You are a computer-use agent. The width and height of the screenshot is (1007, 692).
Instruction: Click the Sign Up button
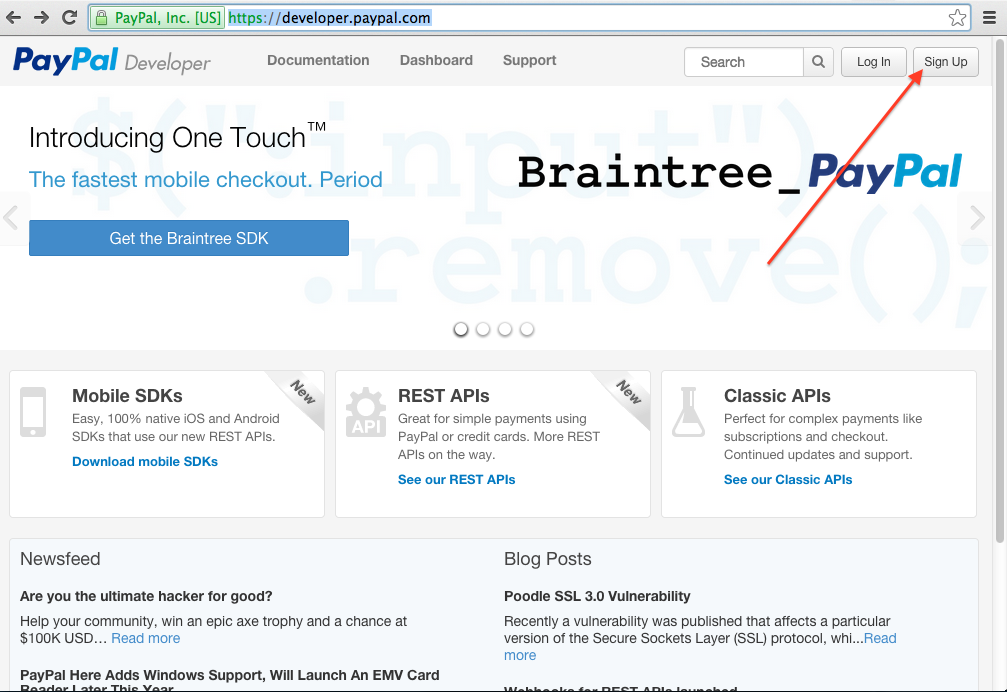click(945, 62)
